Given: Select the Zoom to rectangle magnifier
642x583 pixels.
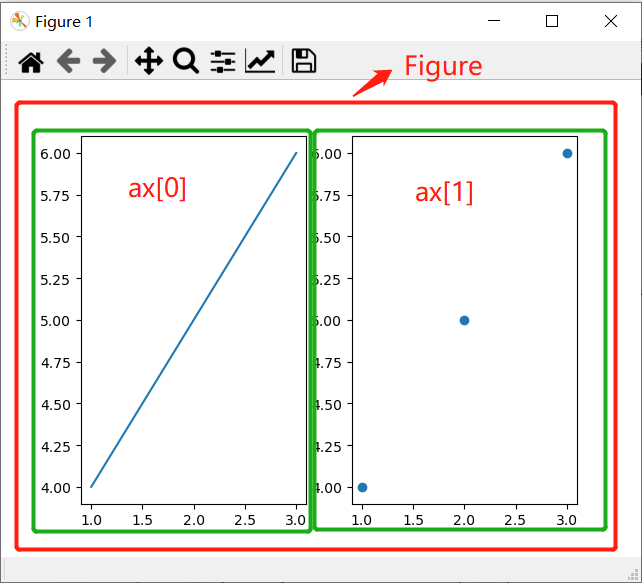Looking at the screenshot, I should [186, 61].
